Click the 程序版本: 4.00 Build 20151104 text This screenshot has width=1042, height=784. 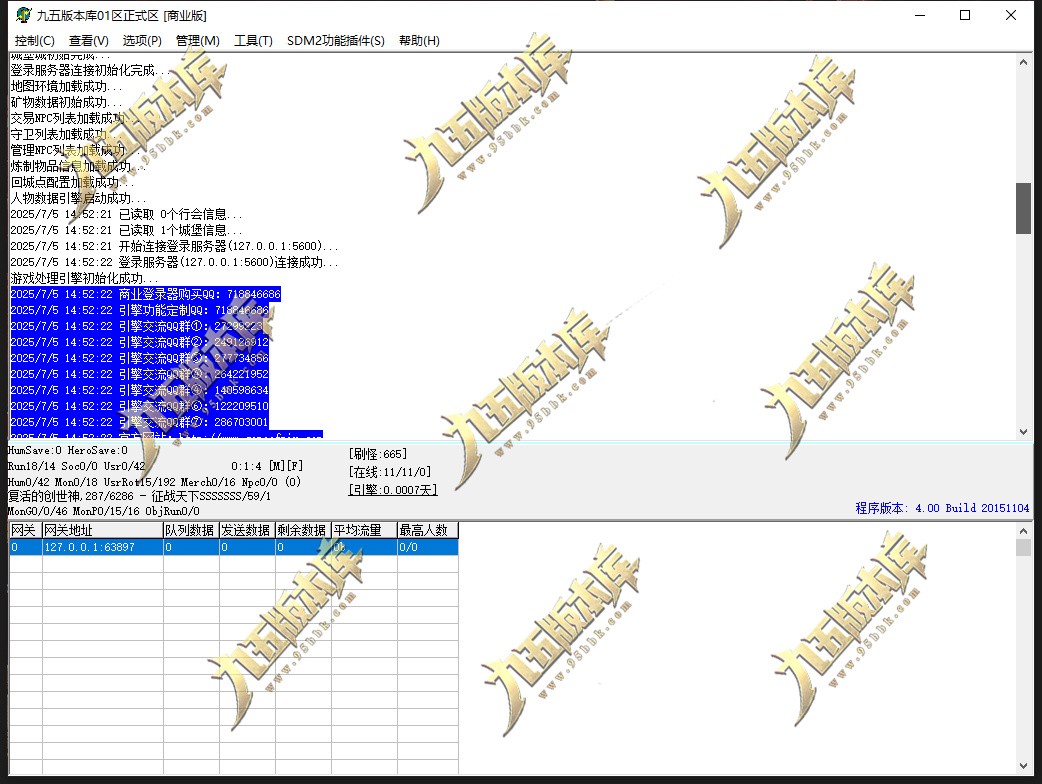click(x=942, y=508)
